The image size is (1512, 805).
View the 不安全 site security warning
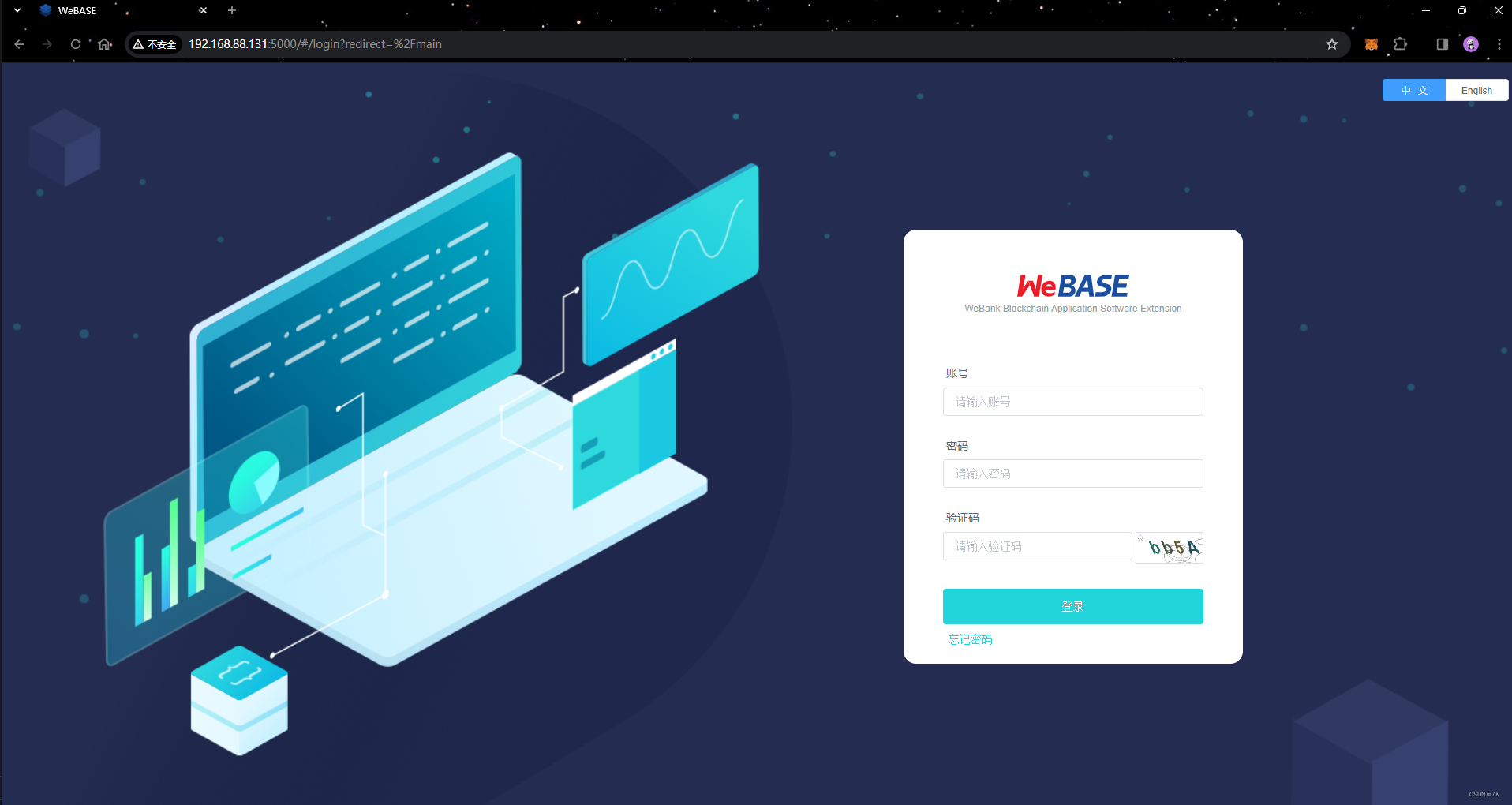(x=155, y=44)
